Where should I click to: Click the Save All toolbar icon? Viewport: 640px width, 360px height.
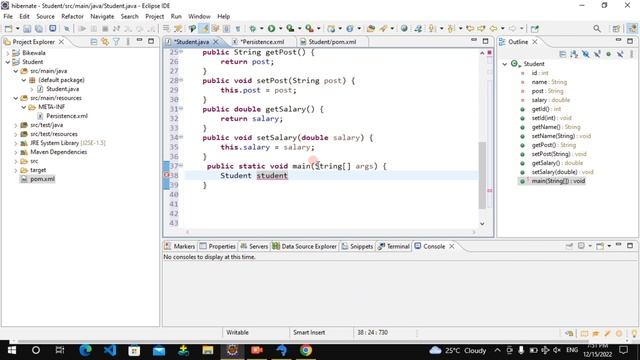coord(39,29)
